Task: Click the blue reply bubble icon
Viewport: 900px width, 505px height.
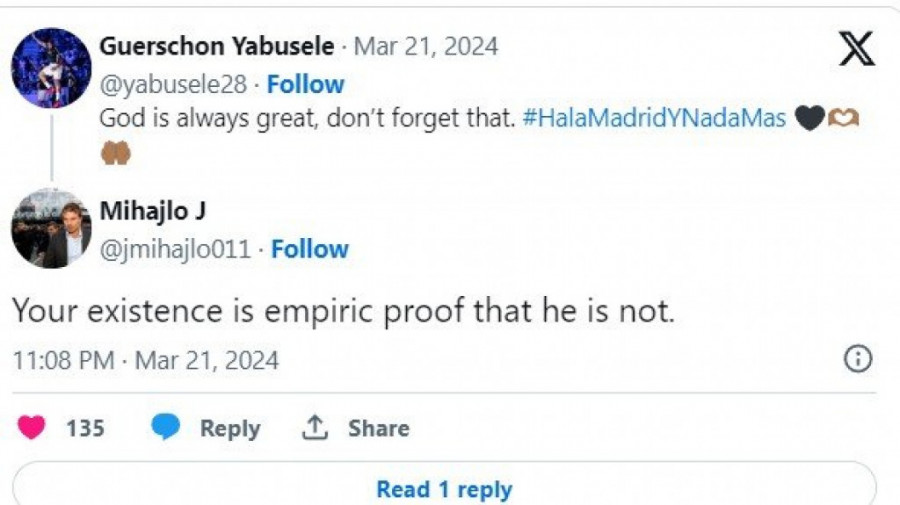Action: coord(165,428)
